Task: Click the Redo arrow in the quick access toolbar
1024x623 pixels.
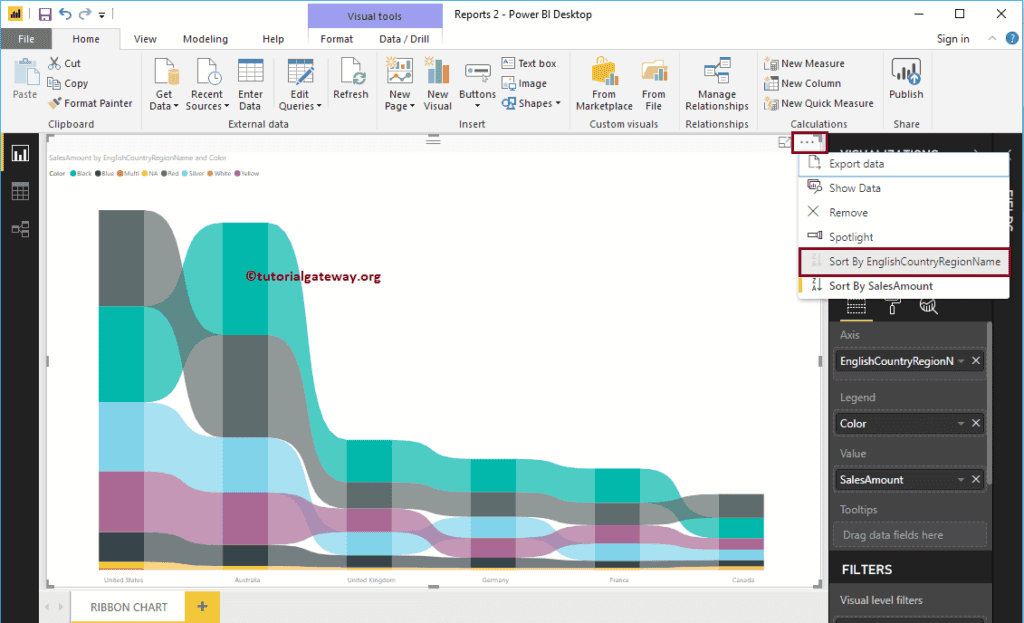Action: 85,14
